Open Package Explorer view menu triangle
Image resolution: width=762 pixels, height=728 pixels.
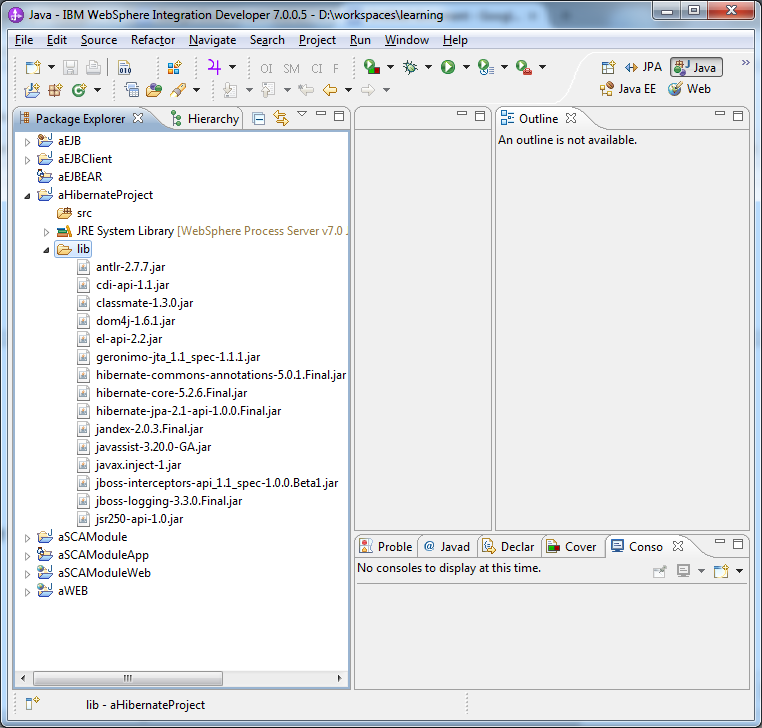click(x=302, y=114)
